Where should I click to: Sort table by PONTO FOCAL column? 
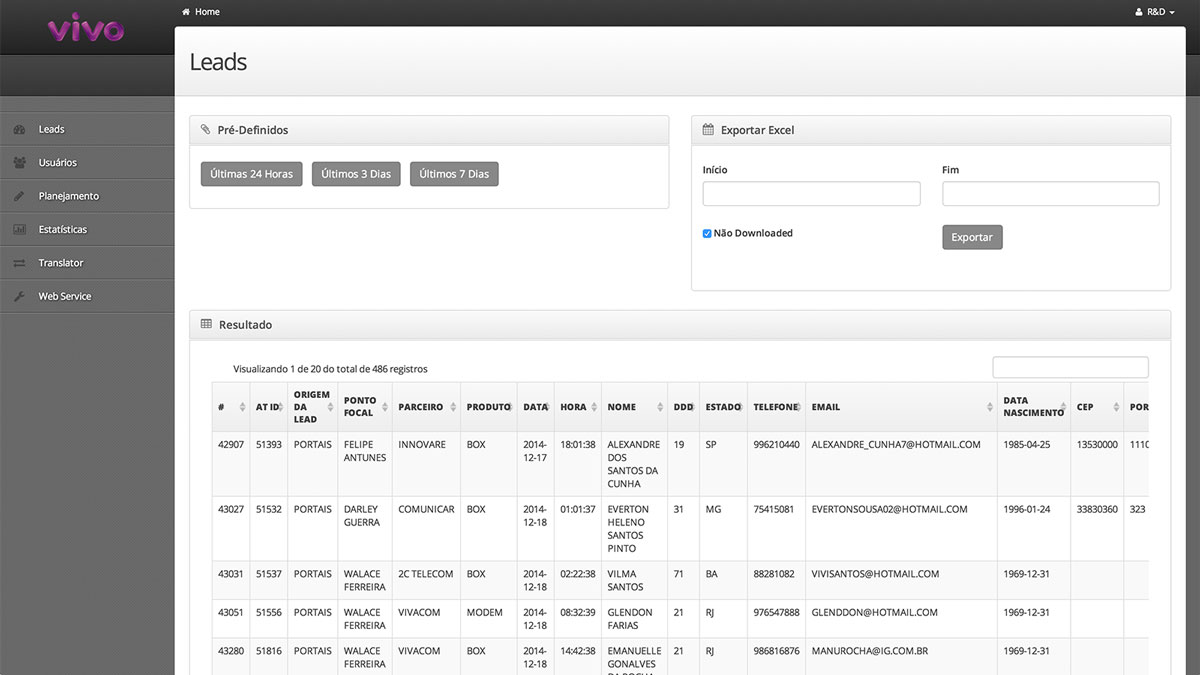coord(365,407)
